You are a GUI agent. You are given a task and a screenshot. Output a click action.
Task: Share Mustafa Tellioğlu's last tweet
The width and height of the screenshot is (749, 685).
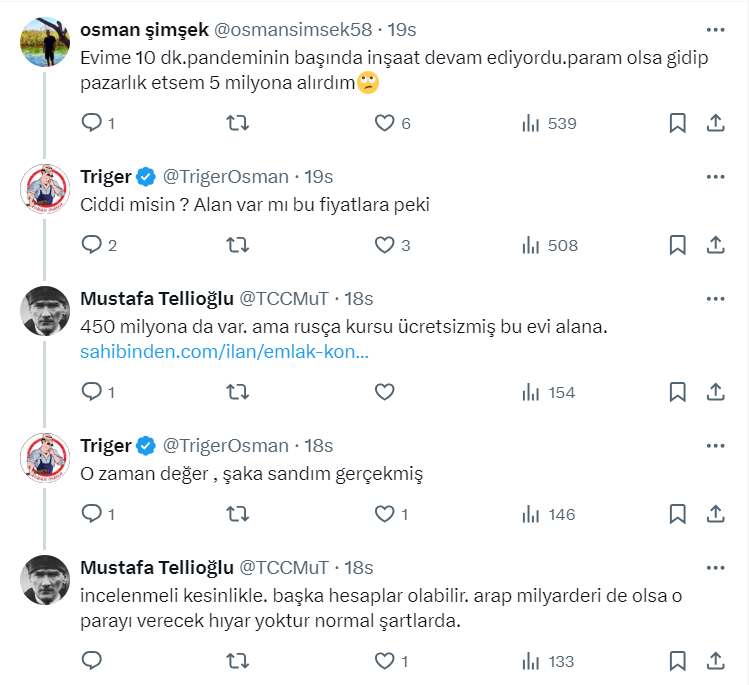[x=715, y=660]
